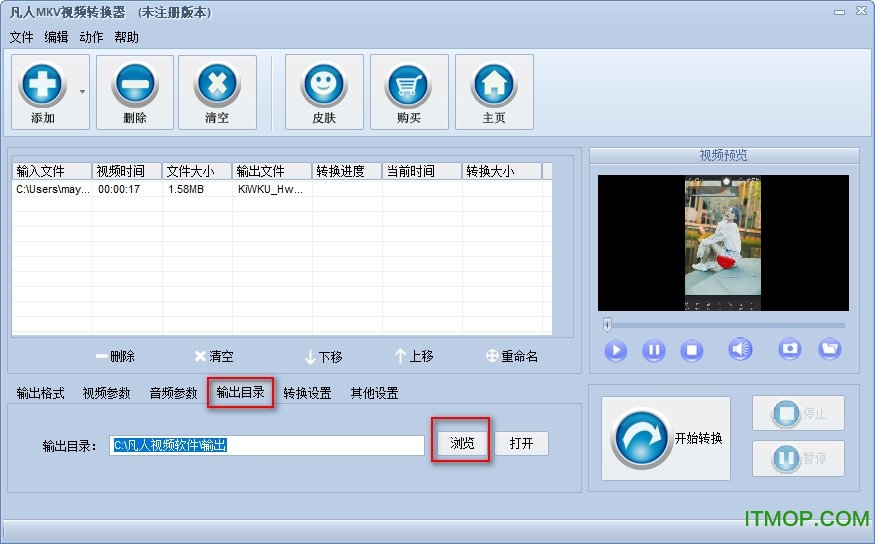Click 删除 below the file list
Image resolution: width=875 pixels, height=544 pixels.
(x=116, y=357)
